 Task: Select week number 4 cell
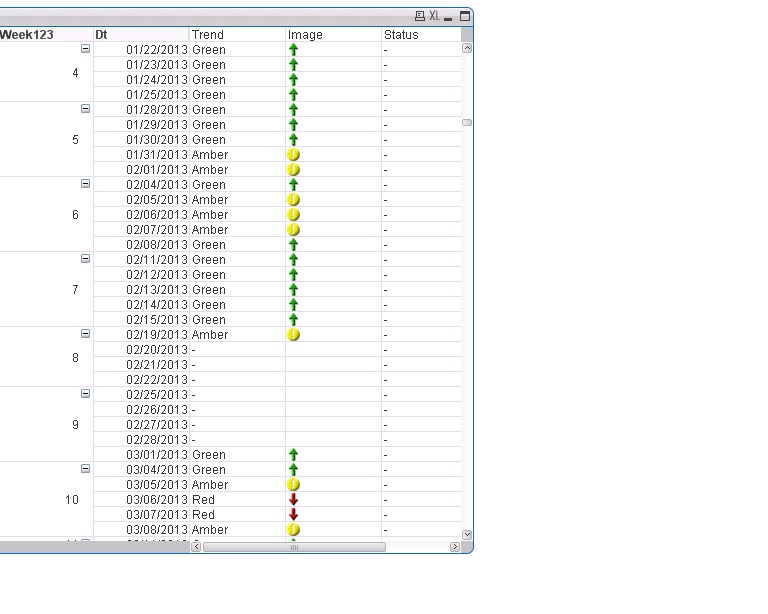[46, 72]
